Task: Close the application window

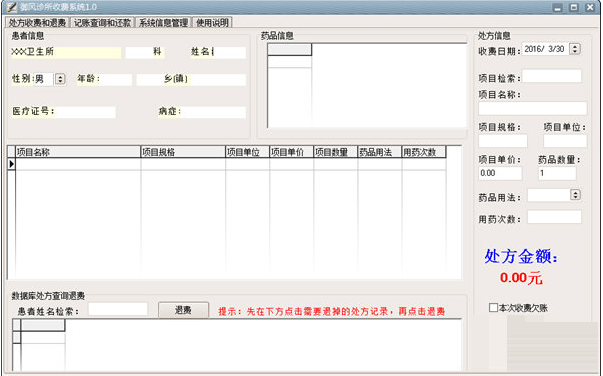Action: [x=590, y=7]
